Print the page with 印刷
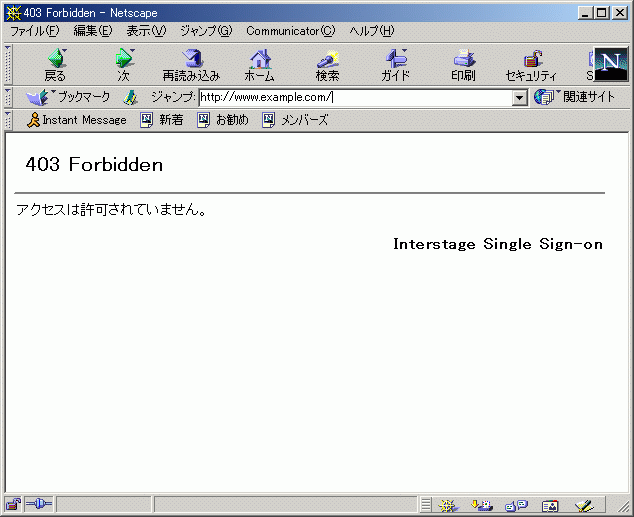Screen dimensions: 634x517 point(463,65)
